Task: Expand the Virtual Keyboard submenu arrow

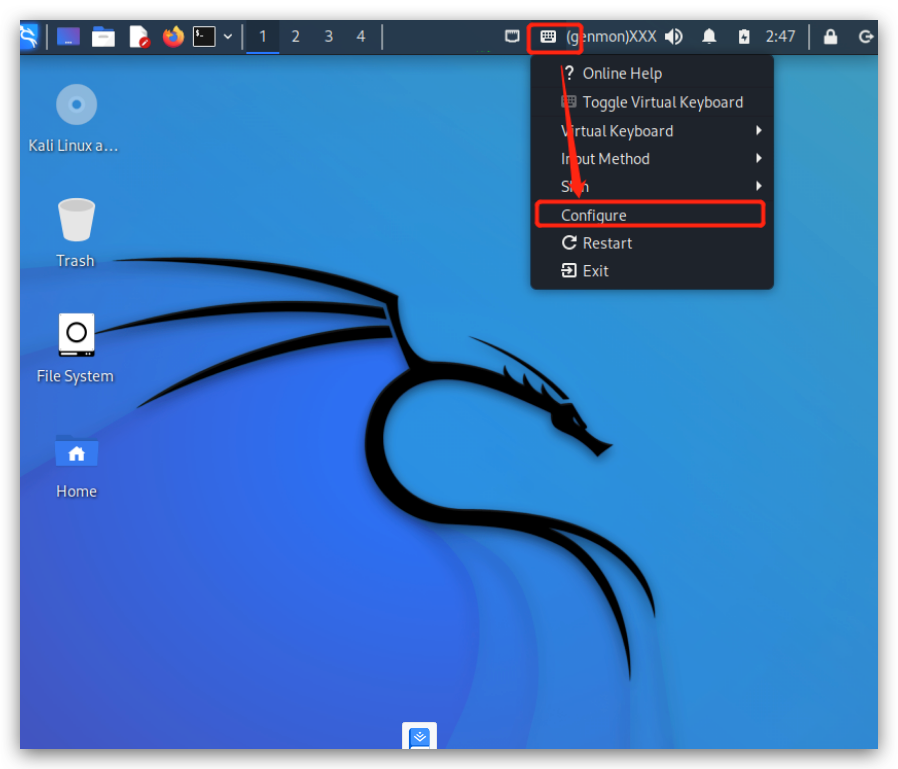Action: coord(759,131)
